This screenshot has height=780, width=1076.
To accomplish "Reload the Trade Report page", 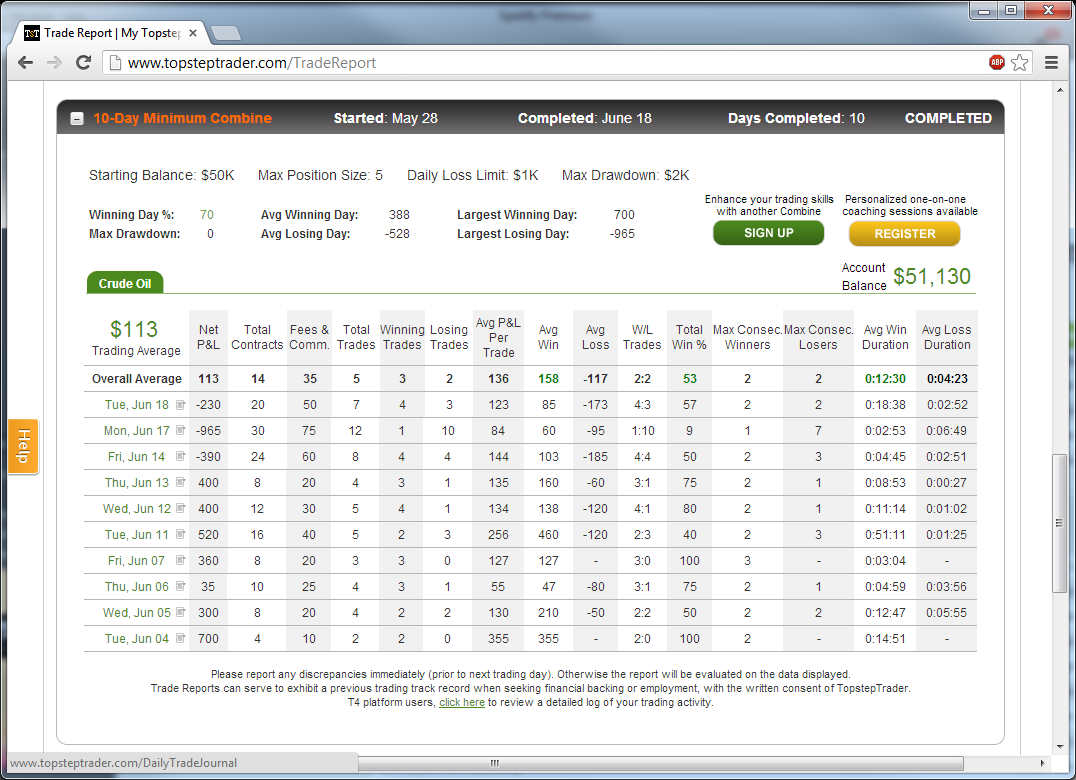I will 84,62.
